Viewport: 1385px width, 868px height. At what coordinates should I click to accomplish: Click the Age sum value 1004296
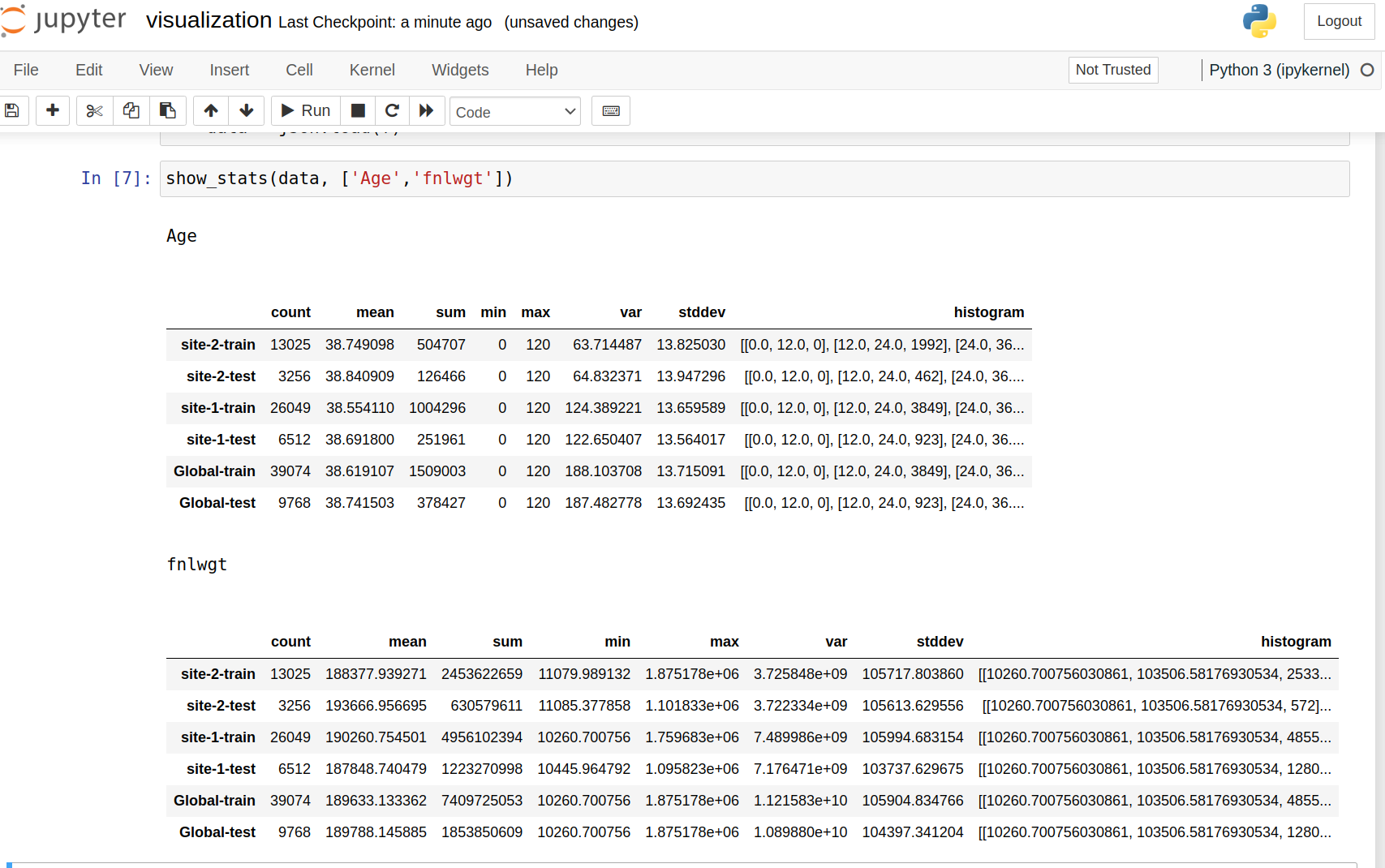pos(437,408)
